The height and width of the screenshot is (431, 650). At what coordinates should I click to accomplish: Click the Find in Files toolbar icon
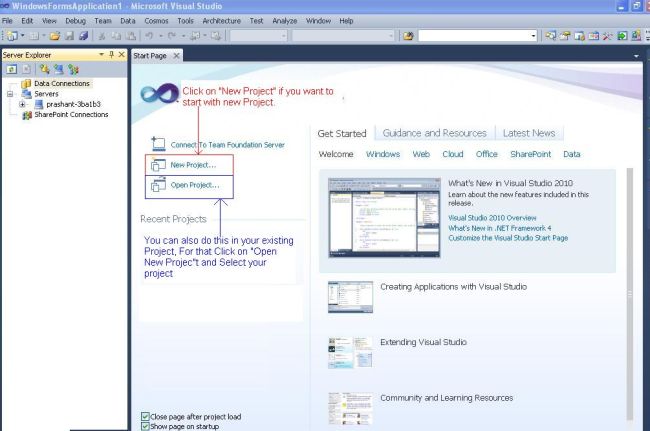(x=408, y=36)
